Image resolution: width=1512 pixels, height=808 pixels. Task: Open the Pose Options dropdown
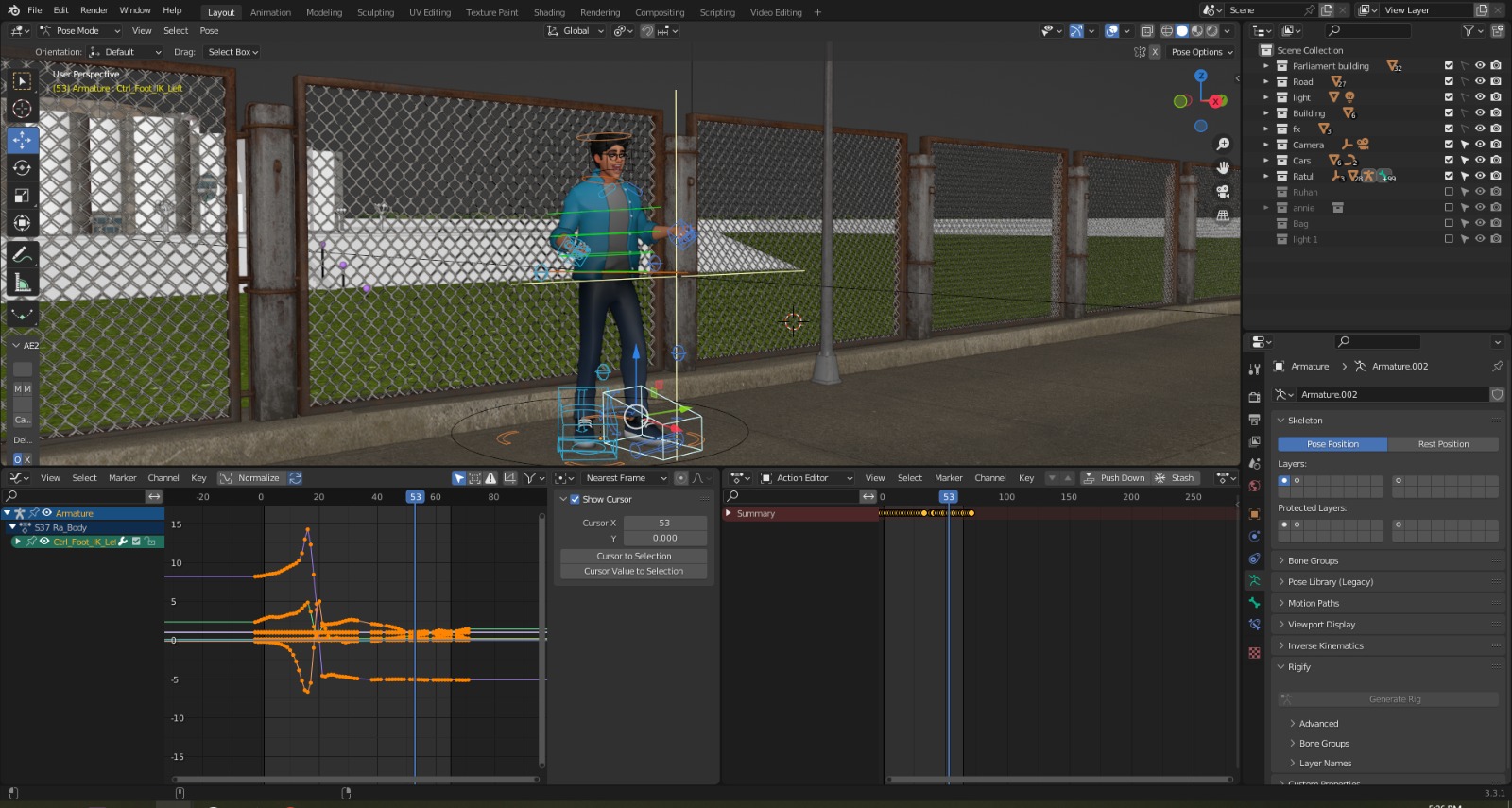point(1201,53)
